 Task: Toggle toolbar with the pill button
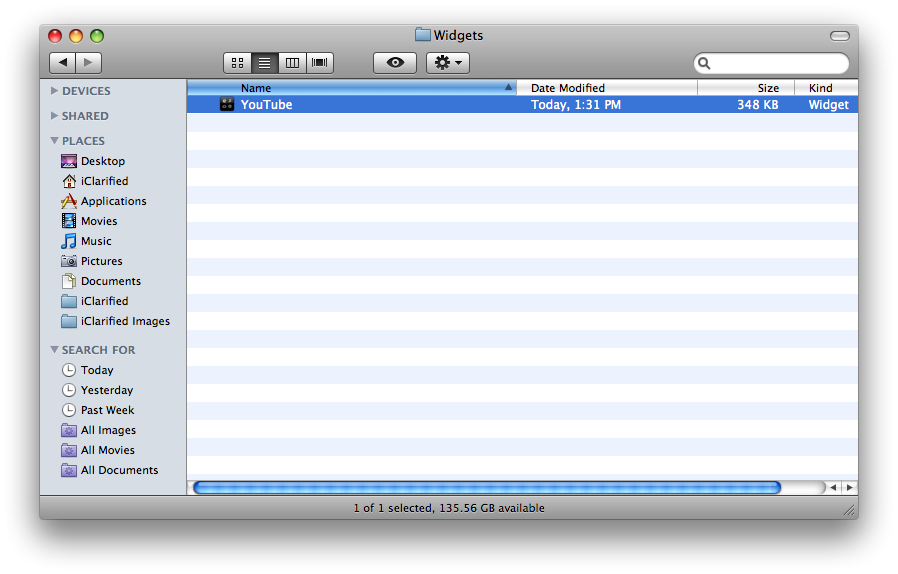click(840, 36)
